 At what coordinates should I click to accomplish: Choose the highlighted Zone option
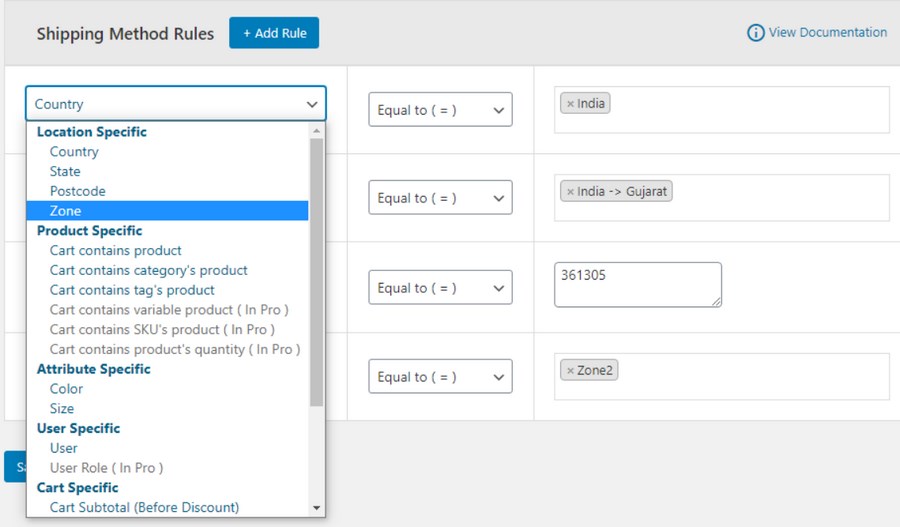[168, 211]
